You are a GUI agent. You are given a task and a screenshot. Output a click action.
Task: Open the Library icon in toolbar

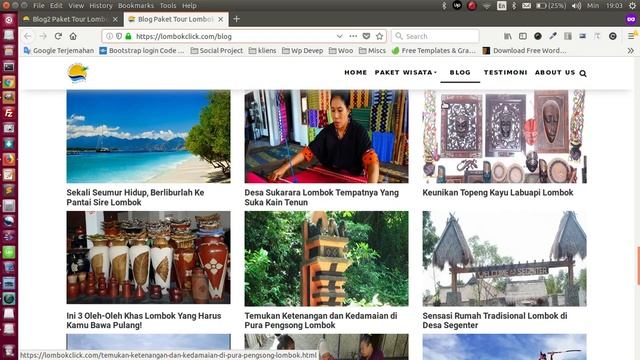[x=508, y=36]
